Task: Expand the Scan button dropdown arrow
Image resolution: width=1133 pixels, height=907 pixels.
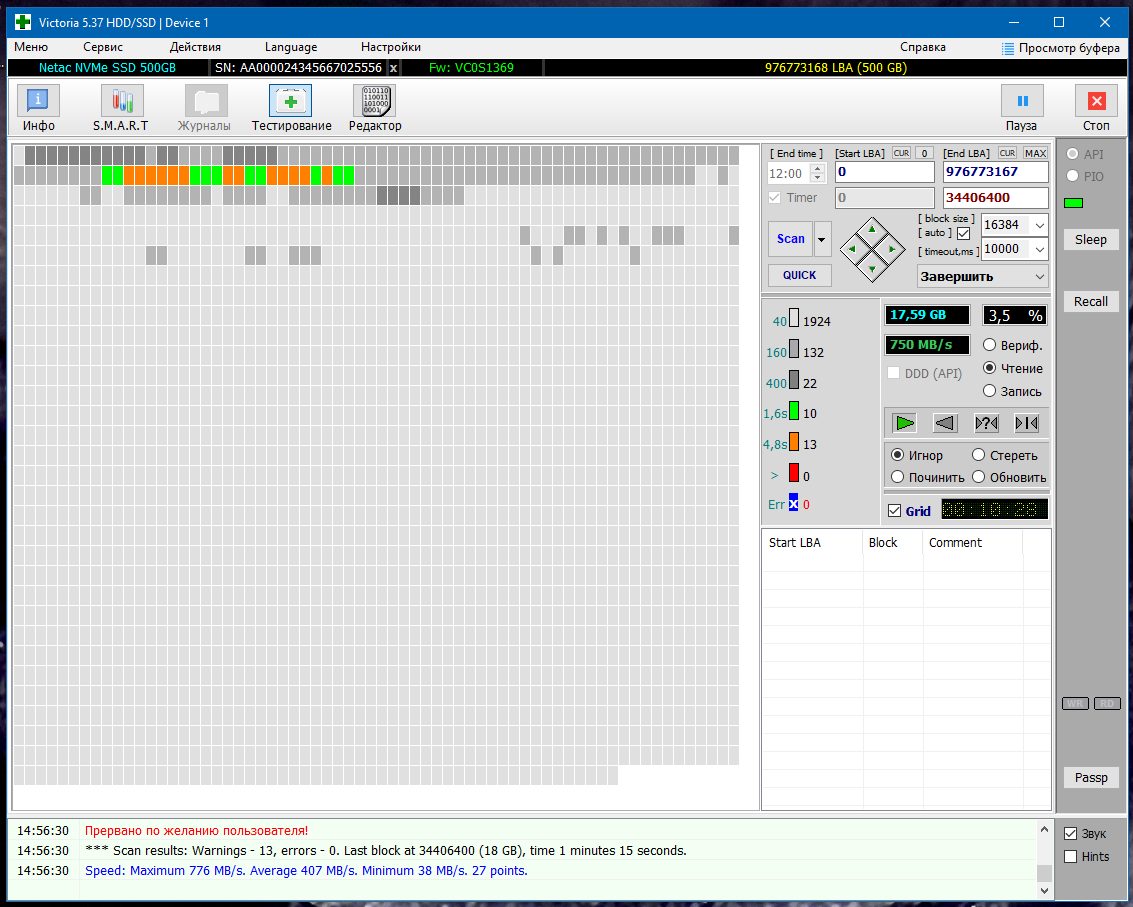Action: [822, 239]
